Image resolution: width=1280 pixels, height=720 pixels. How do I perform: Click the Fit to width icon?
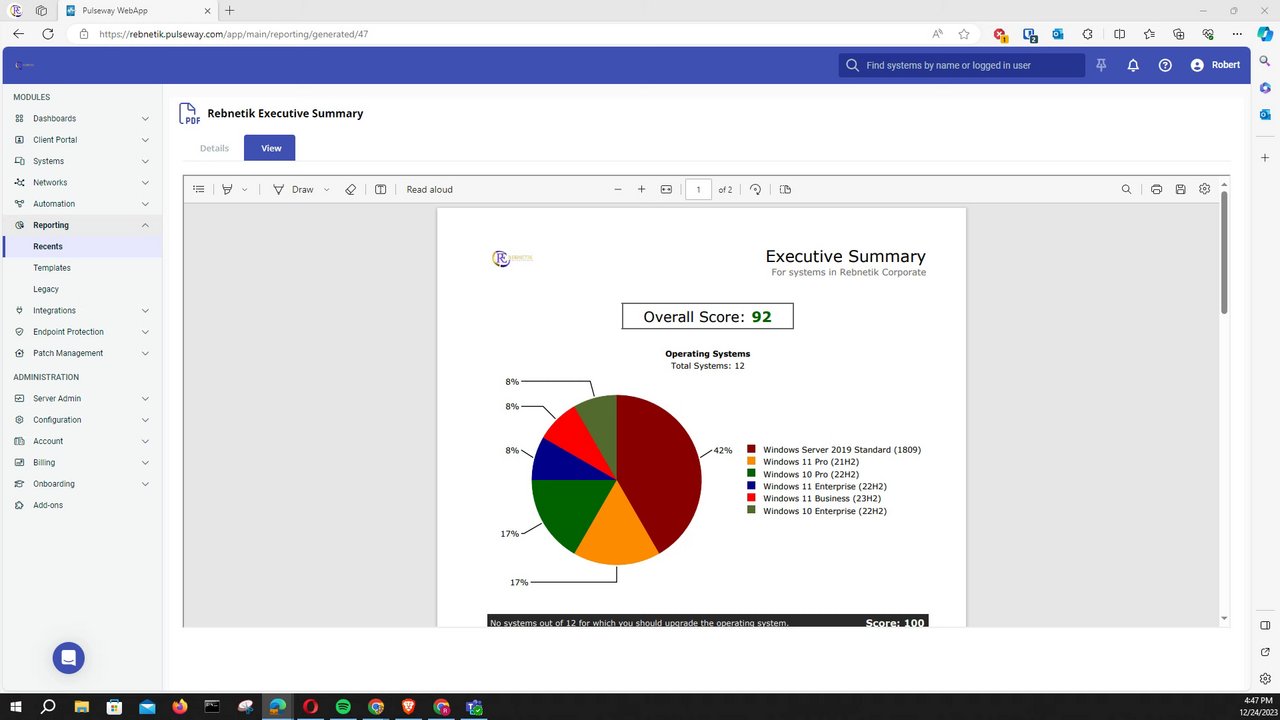point(666,189)
